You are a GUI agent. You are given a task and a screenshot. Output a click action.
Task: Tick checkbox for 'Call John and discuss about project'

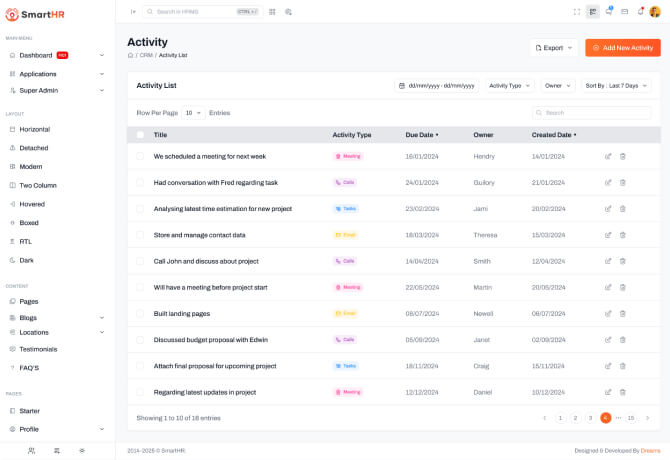[140, 261]
